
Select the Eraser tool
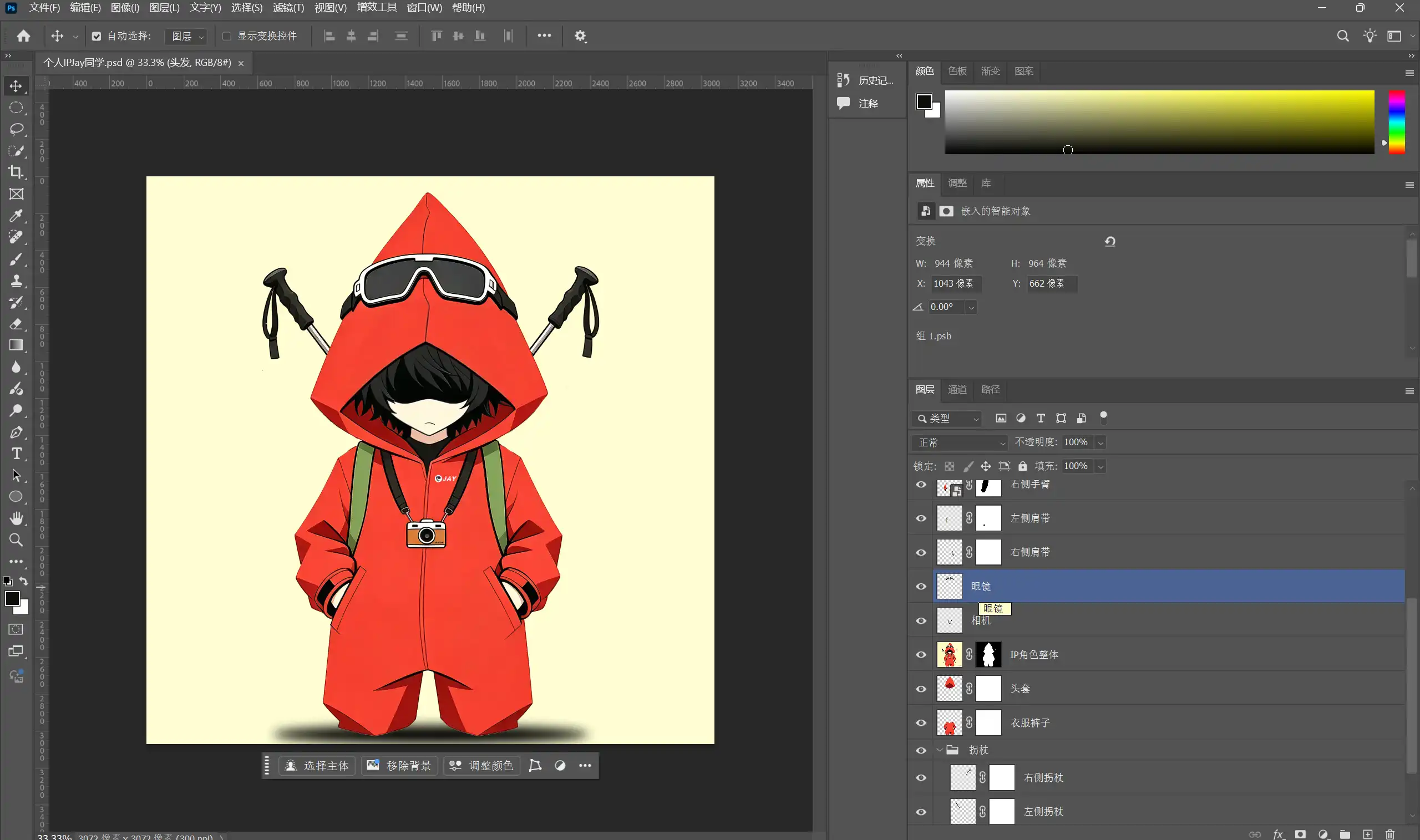pos(16,324)
